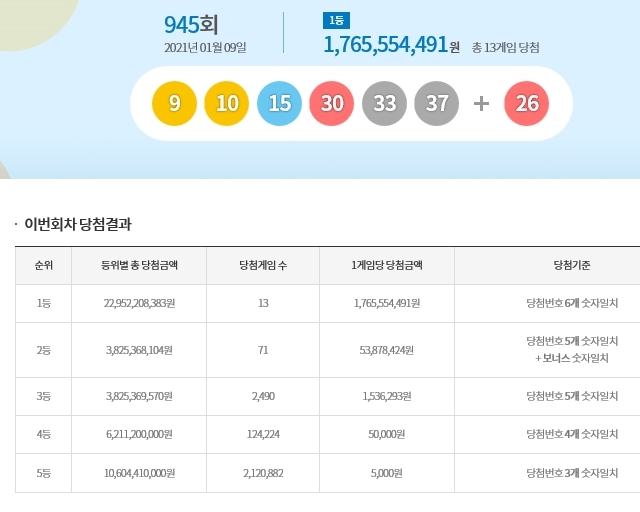This screenshot has width=640, height=512.
Task: Select the blue number 15 ball
Action: [279, 104]
